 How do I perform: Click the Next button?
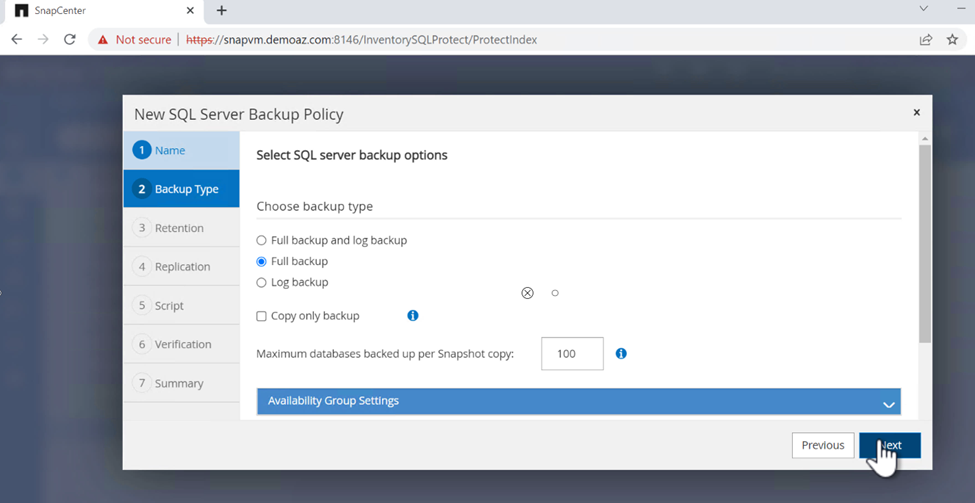click(x=889, y=445)
